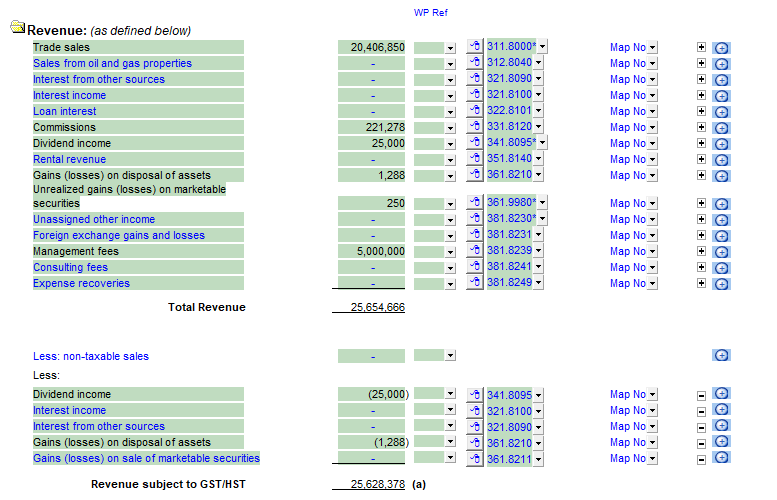Click Management fees row label
777x500 pixels.
(76, 252)
